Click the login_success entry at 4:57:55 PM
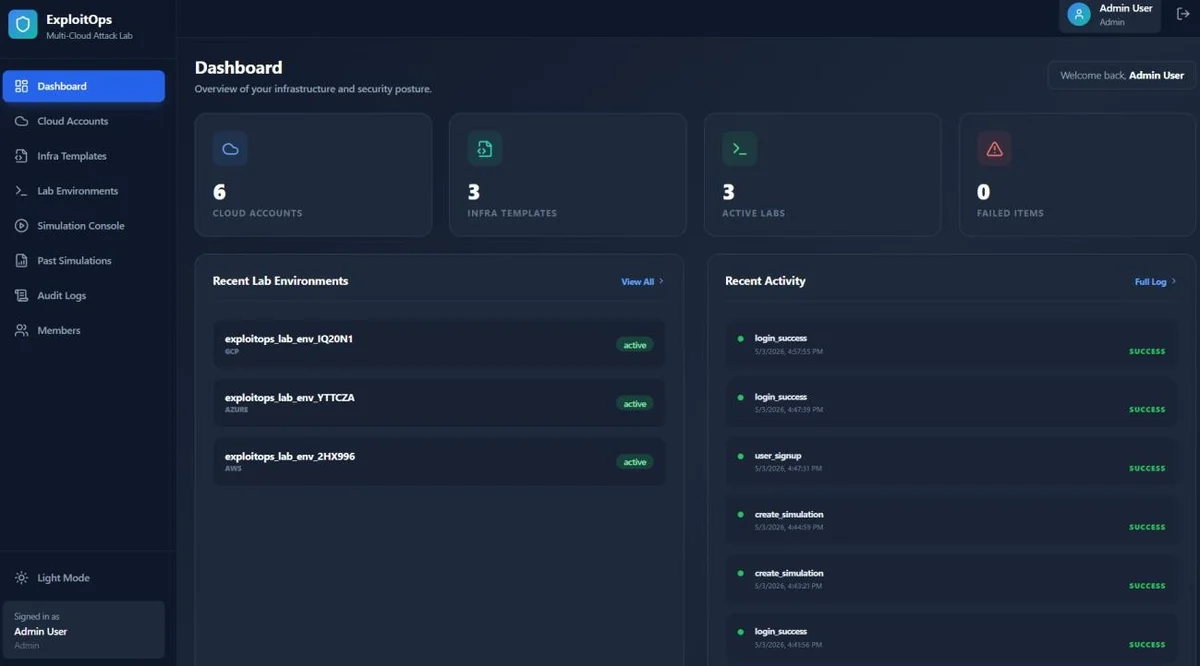 952,345
